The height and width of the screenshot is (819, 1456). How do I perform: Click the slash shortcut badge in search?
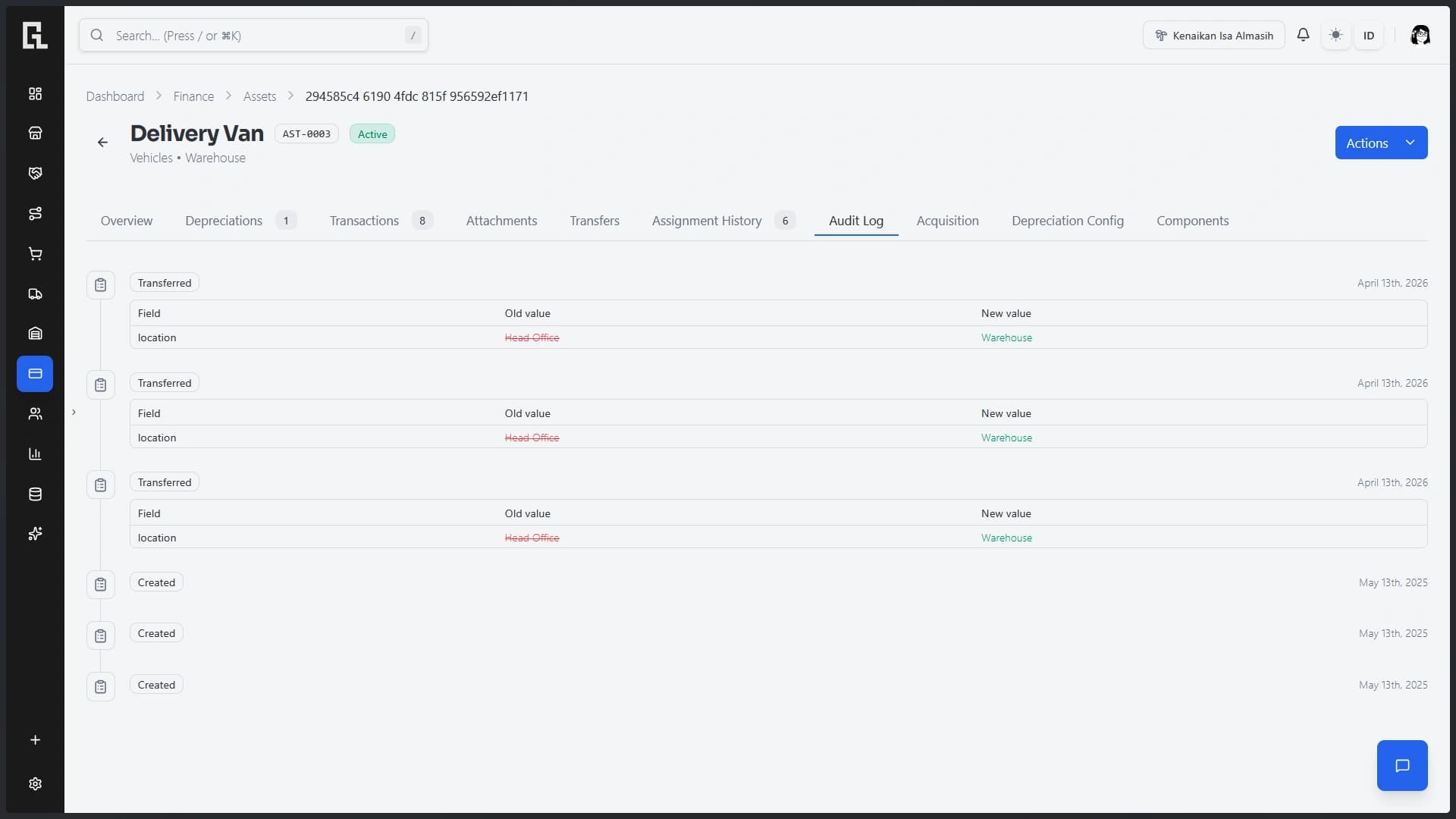point(413,36)
